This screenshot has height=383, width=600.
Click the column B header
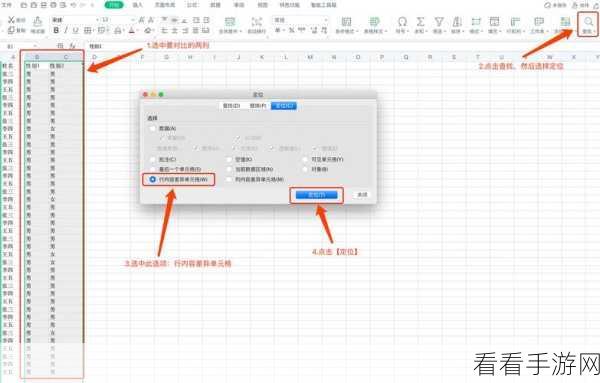(x=37, y=57)
